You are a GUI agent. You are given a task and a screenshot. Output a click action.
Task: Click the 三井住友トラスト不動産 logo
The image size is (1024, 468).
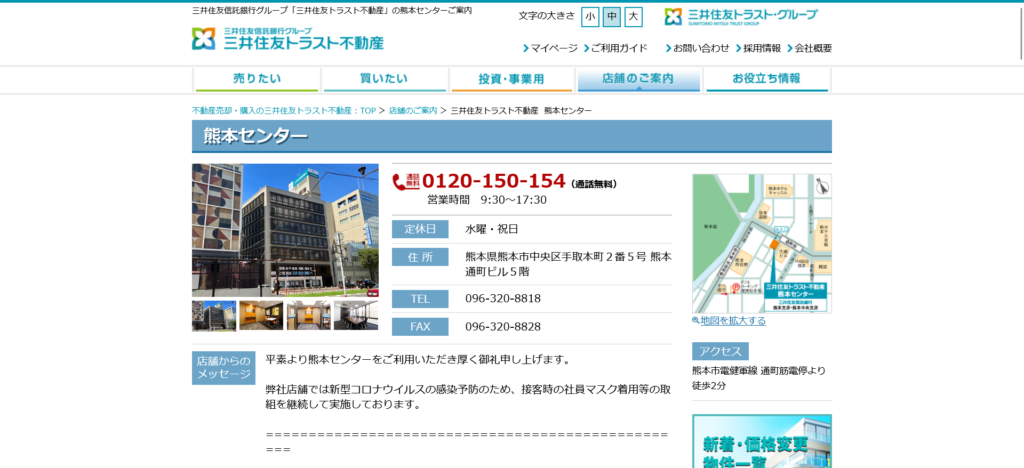point(288,39)
